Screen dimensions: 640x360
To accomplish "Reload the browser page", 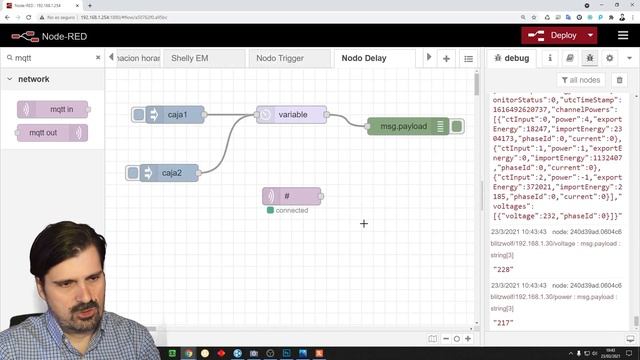I will click(29, 18).
